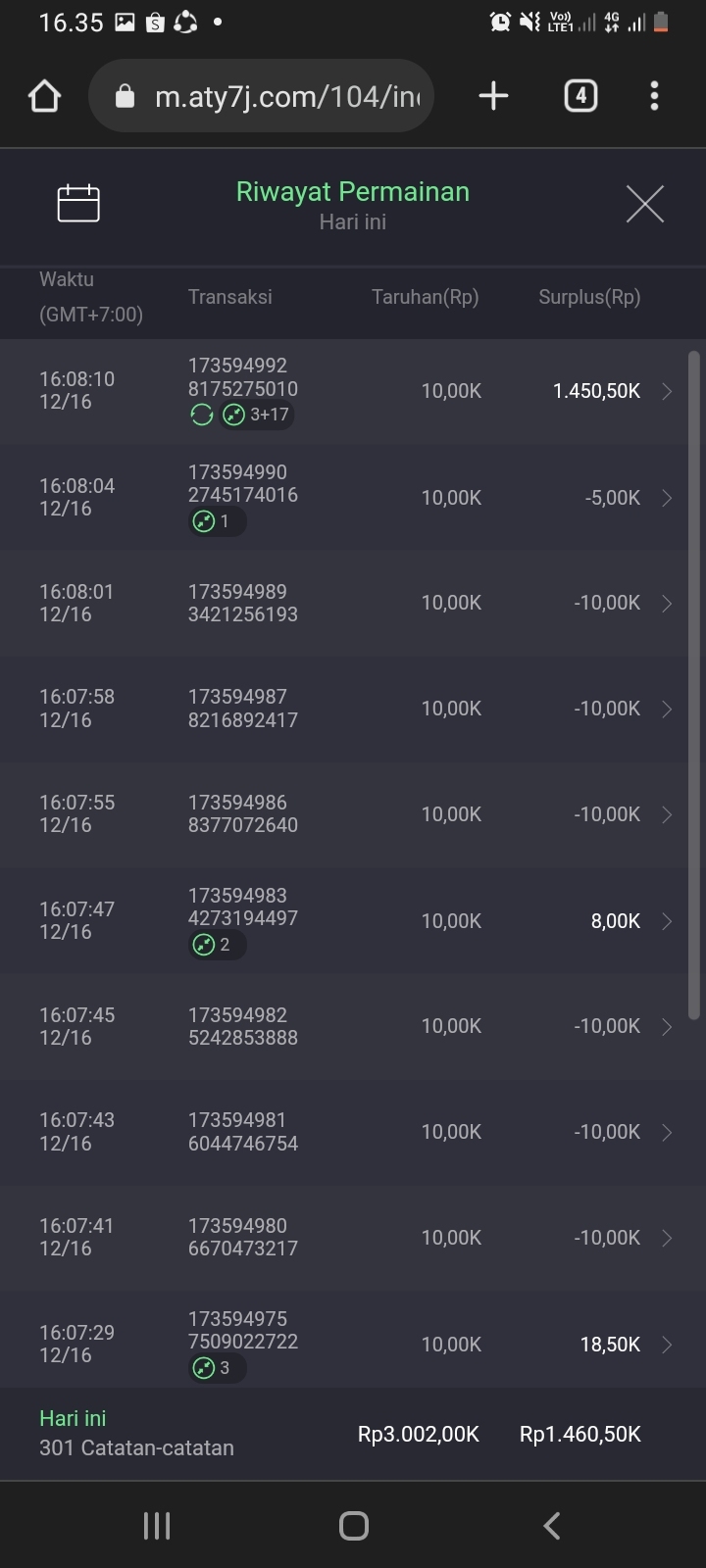This screenshot has width=706, height=1568.
Task: Open the tab switcher showing 4 tabs
Action: click(x=580, y=96)
